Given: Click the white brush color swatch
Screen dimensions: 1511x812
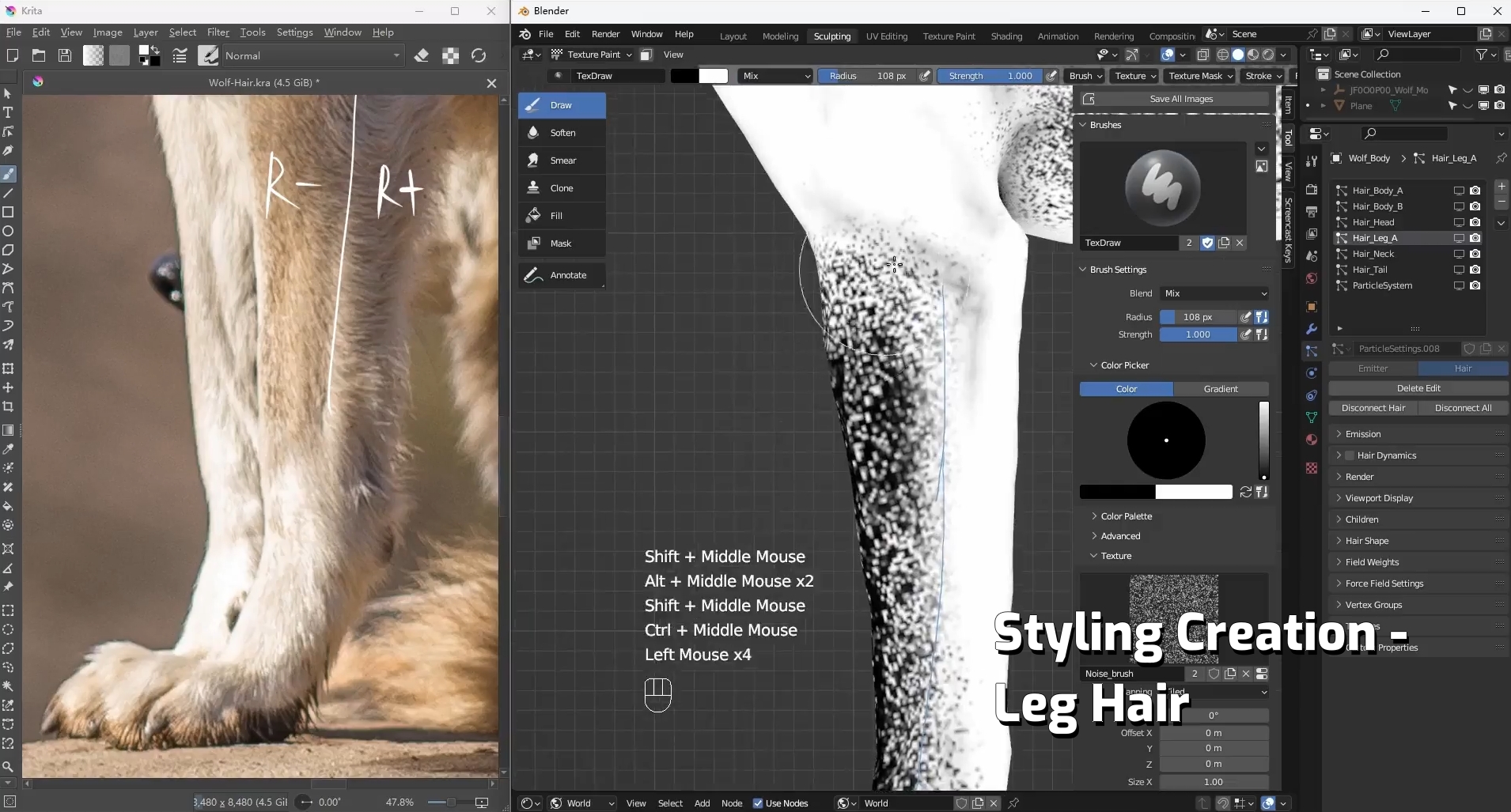Looking at the screenshot, I should tap(713, 76).
